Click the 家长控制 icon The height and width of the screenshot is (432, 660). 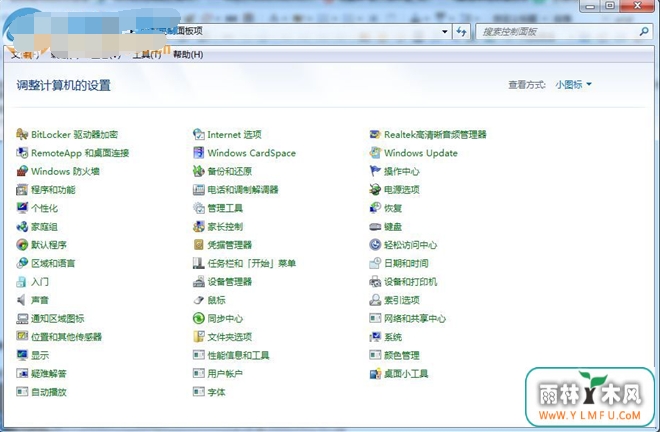click(x=199, y=227)
